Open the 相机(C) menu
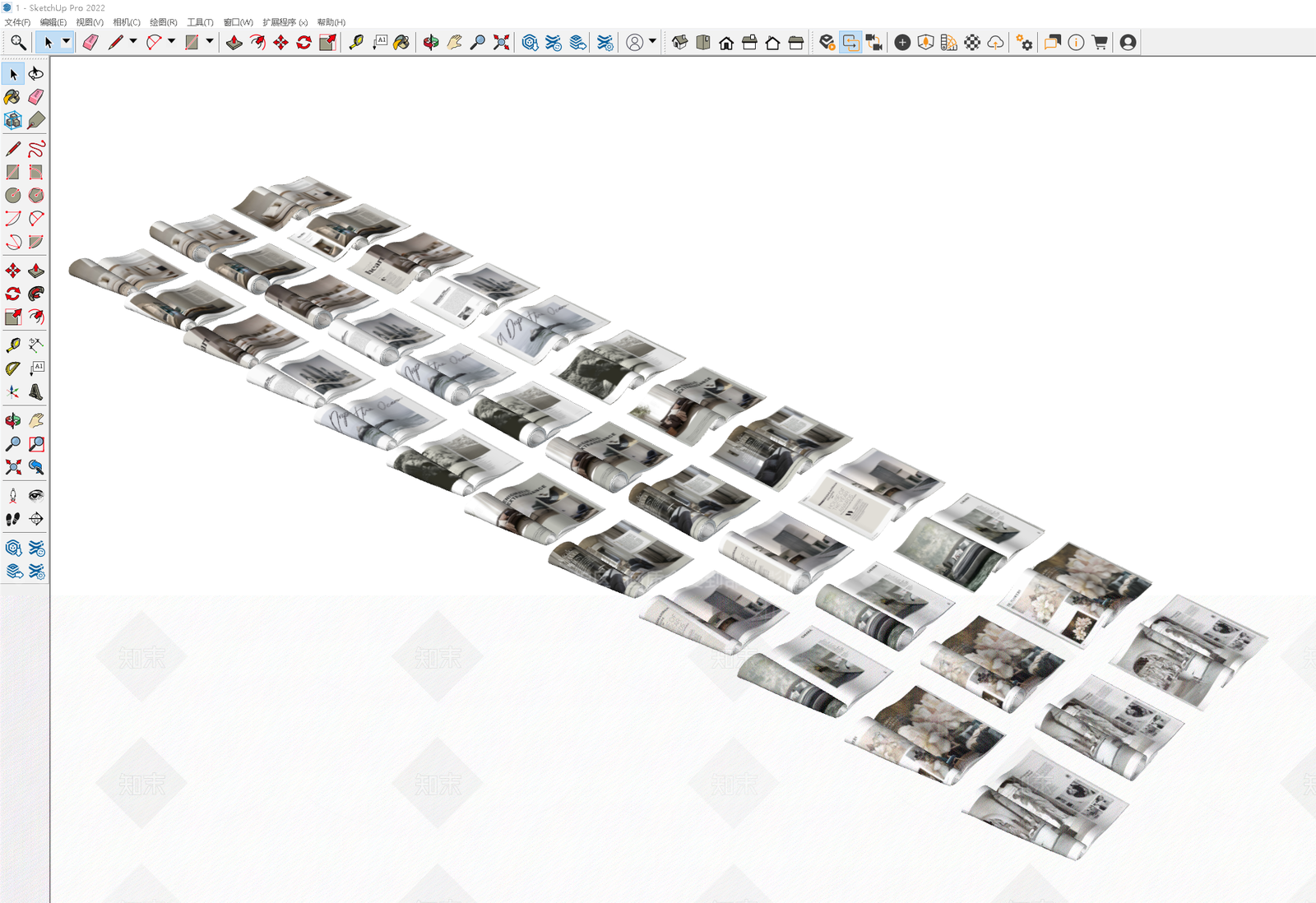 point(127,22)
